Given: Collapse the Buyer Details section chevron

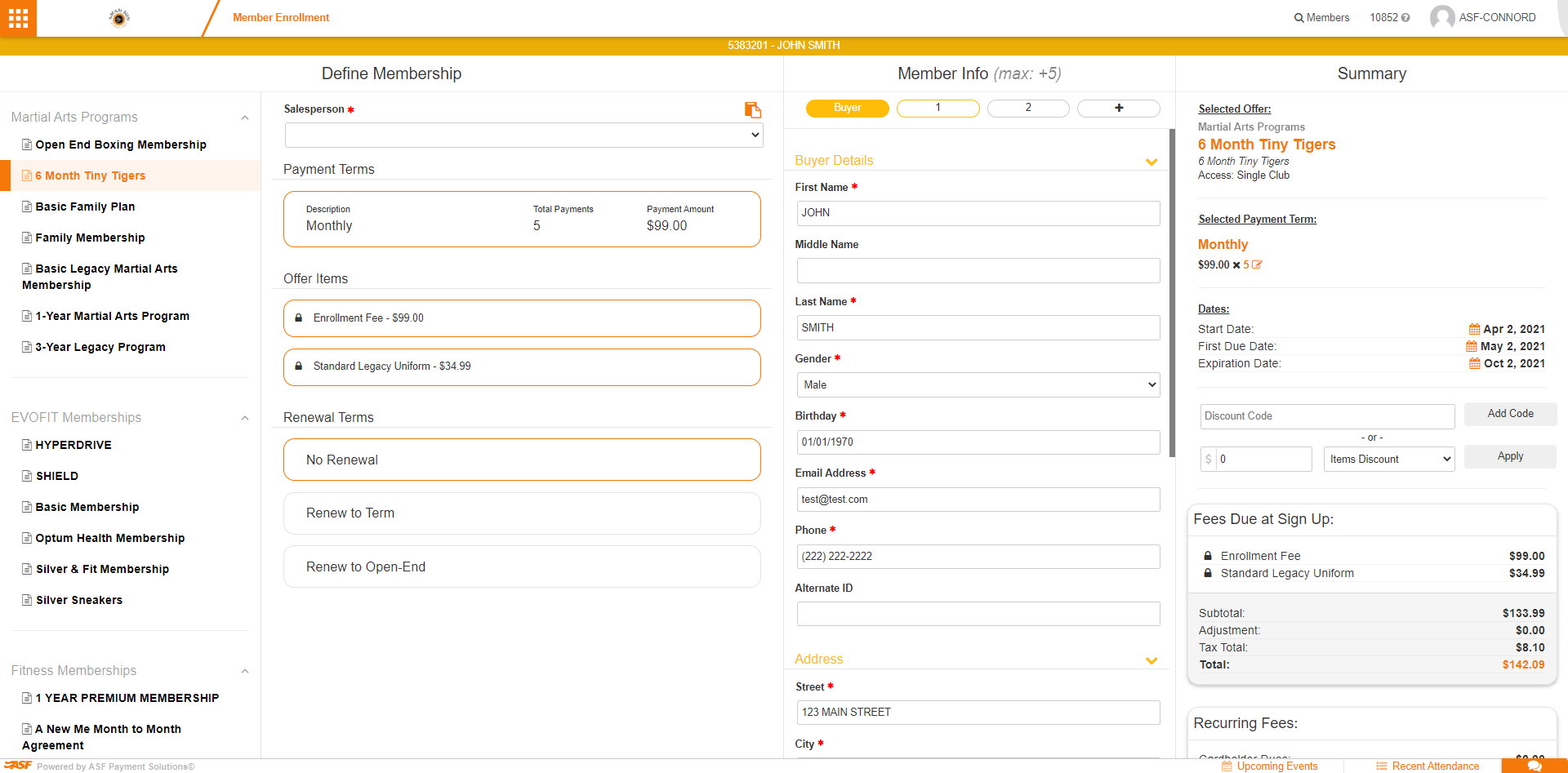Looking at the screenshot, I should point(1151,162).
